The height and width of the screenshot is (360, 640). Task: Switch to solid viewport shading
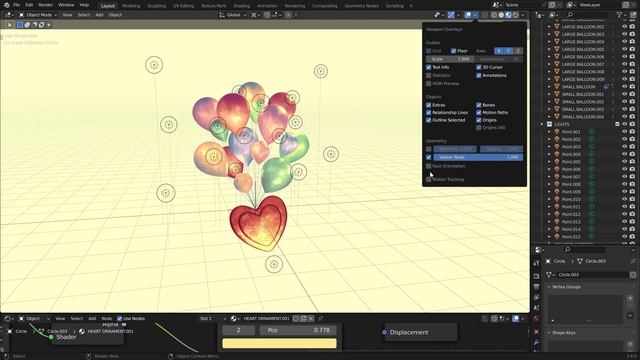click(501, 15)
